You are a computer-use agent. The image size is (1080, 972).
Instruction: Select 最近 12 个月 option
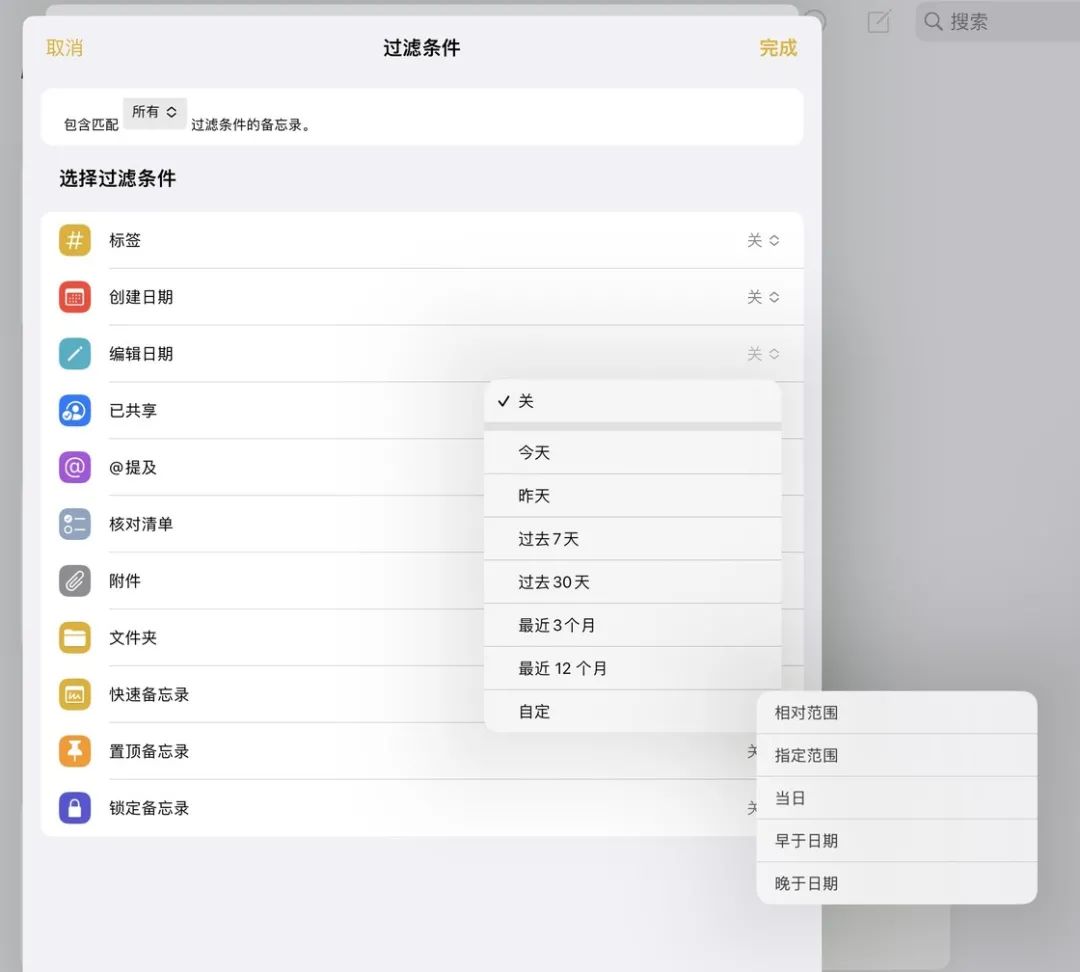click(x=632, y=668)
